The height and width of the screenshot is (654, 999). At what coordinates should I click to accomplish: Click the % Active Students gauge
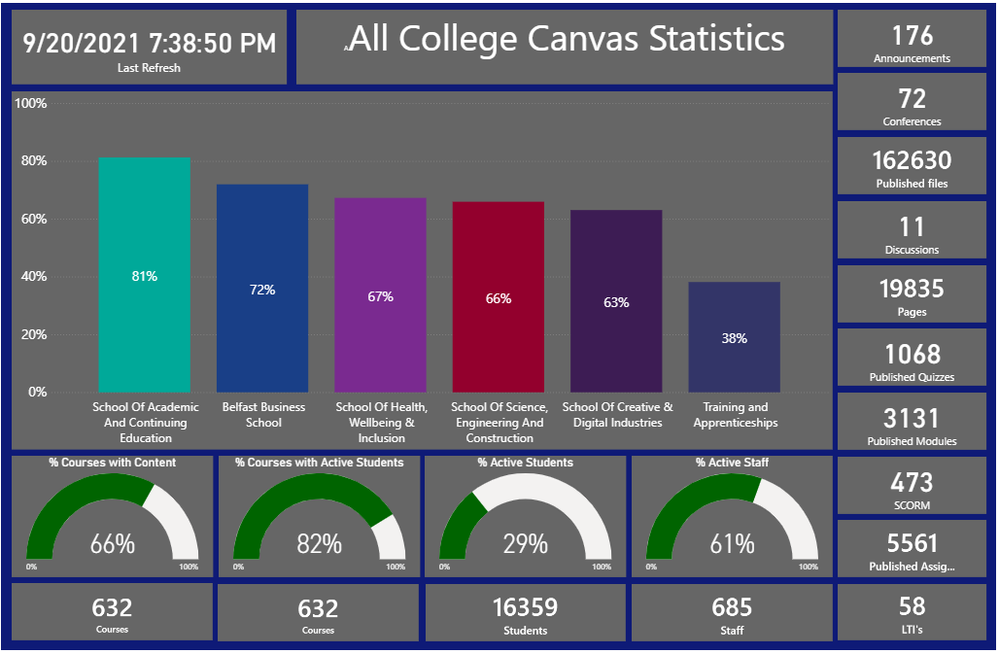[x=525, y=520]
